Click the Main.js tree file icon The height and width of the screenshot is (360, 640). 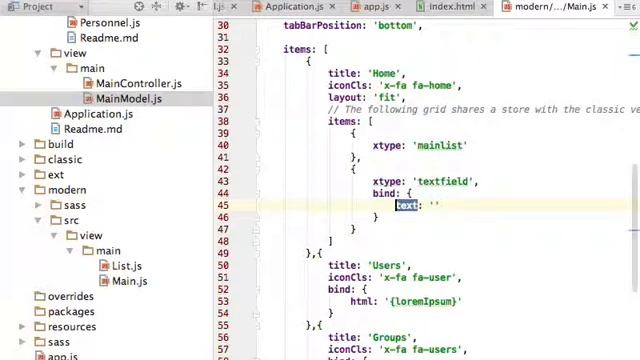(x=104, y=281)
